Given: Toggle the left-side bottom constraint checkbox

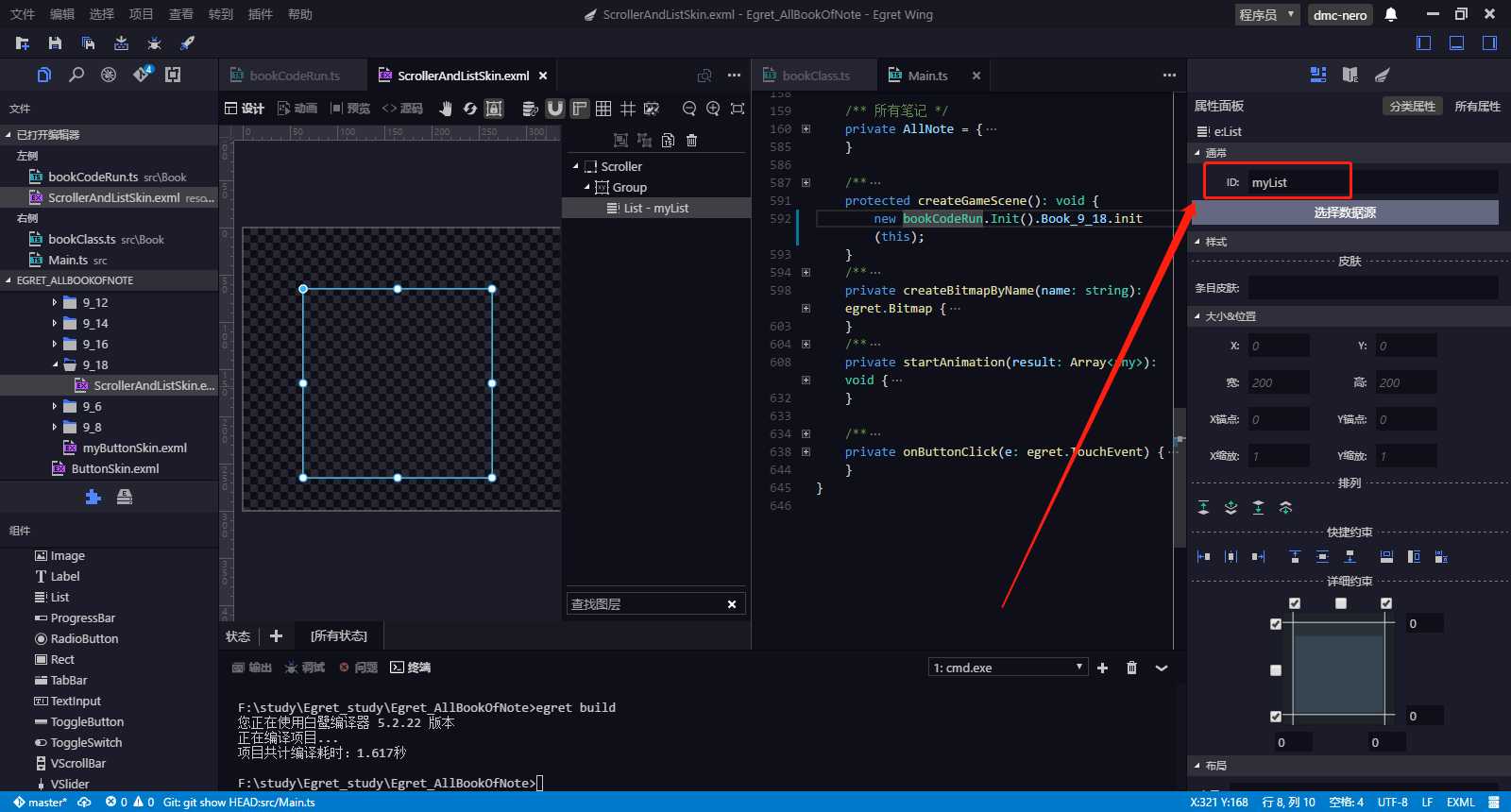Looking at the screenshot, I should 1276,717.
